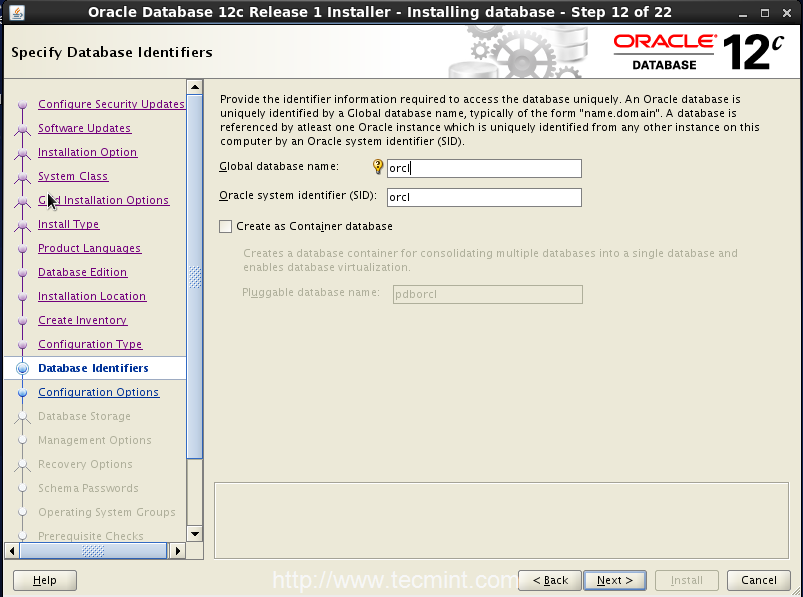
Task: Open the Create Inventory step
Action: click(82, 321)
